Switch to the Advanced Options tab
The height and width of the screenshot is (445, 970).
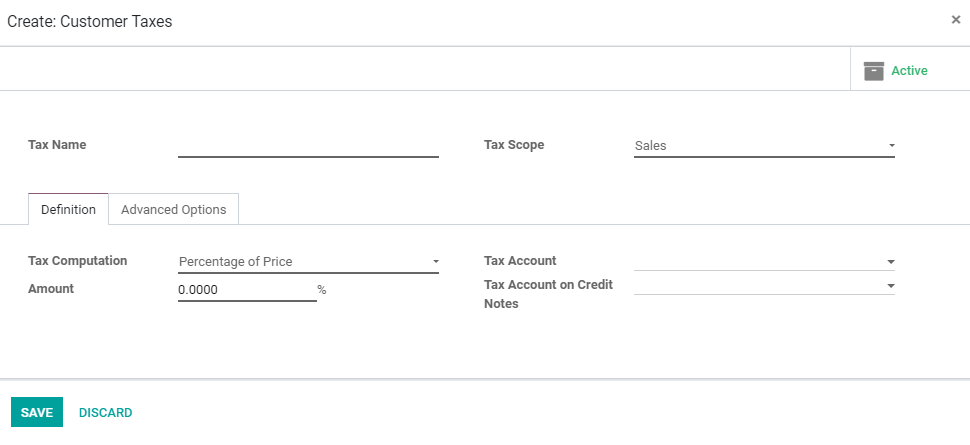(174, 209)
